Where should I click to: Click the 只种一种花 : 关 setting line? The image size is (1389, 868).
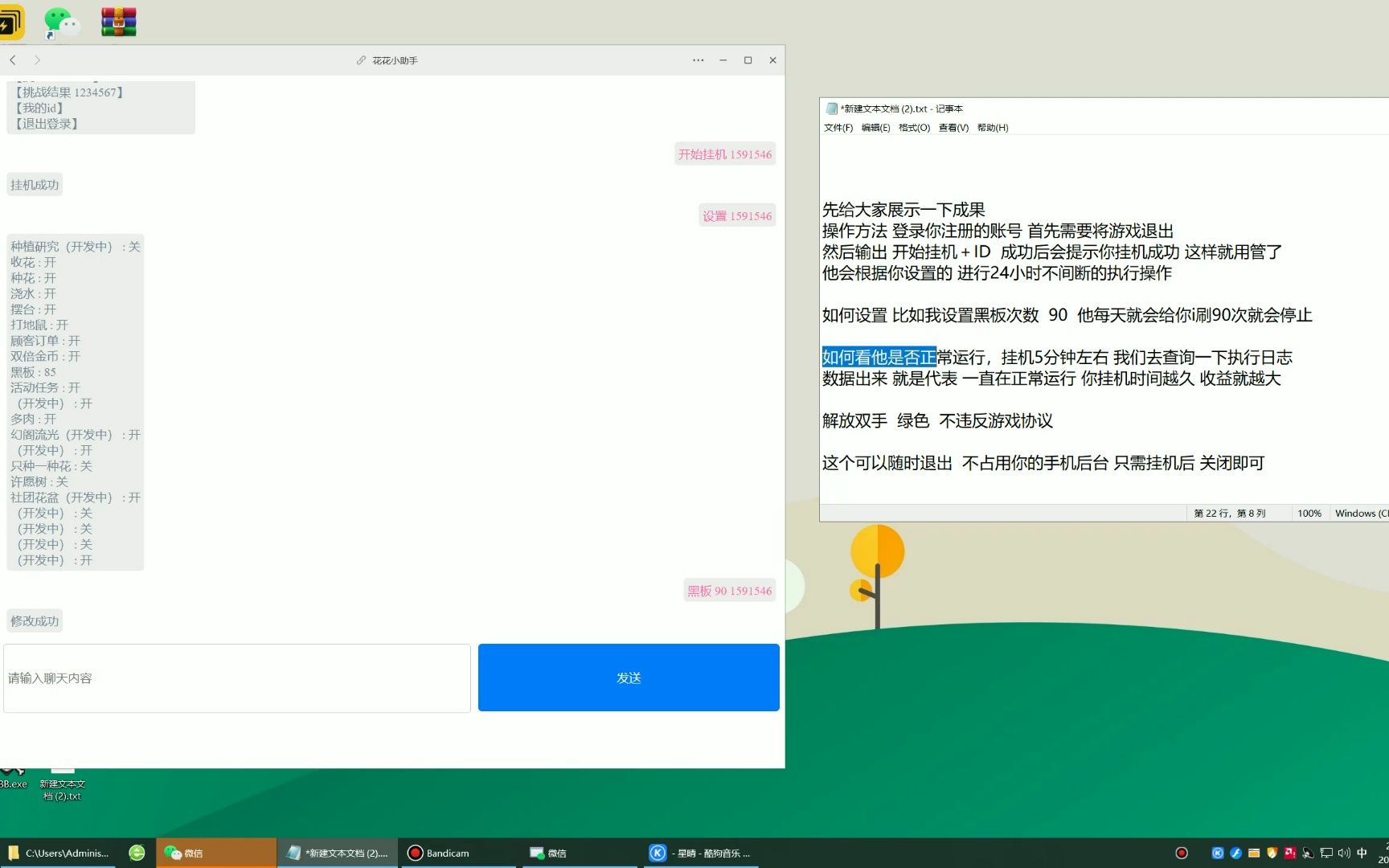51,466
